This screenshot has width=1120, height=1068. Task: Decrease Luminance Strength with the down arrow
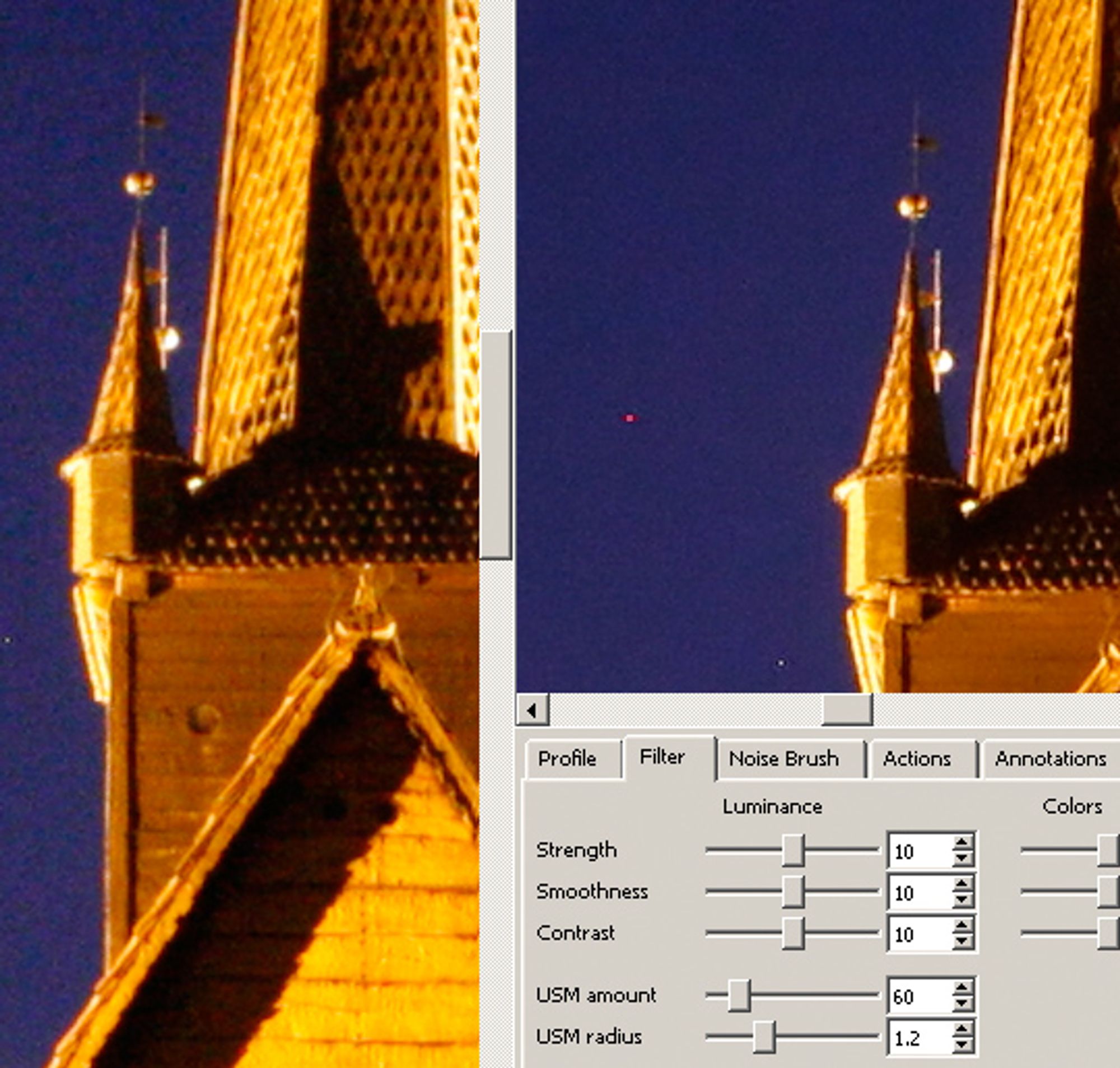point(963,859)
